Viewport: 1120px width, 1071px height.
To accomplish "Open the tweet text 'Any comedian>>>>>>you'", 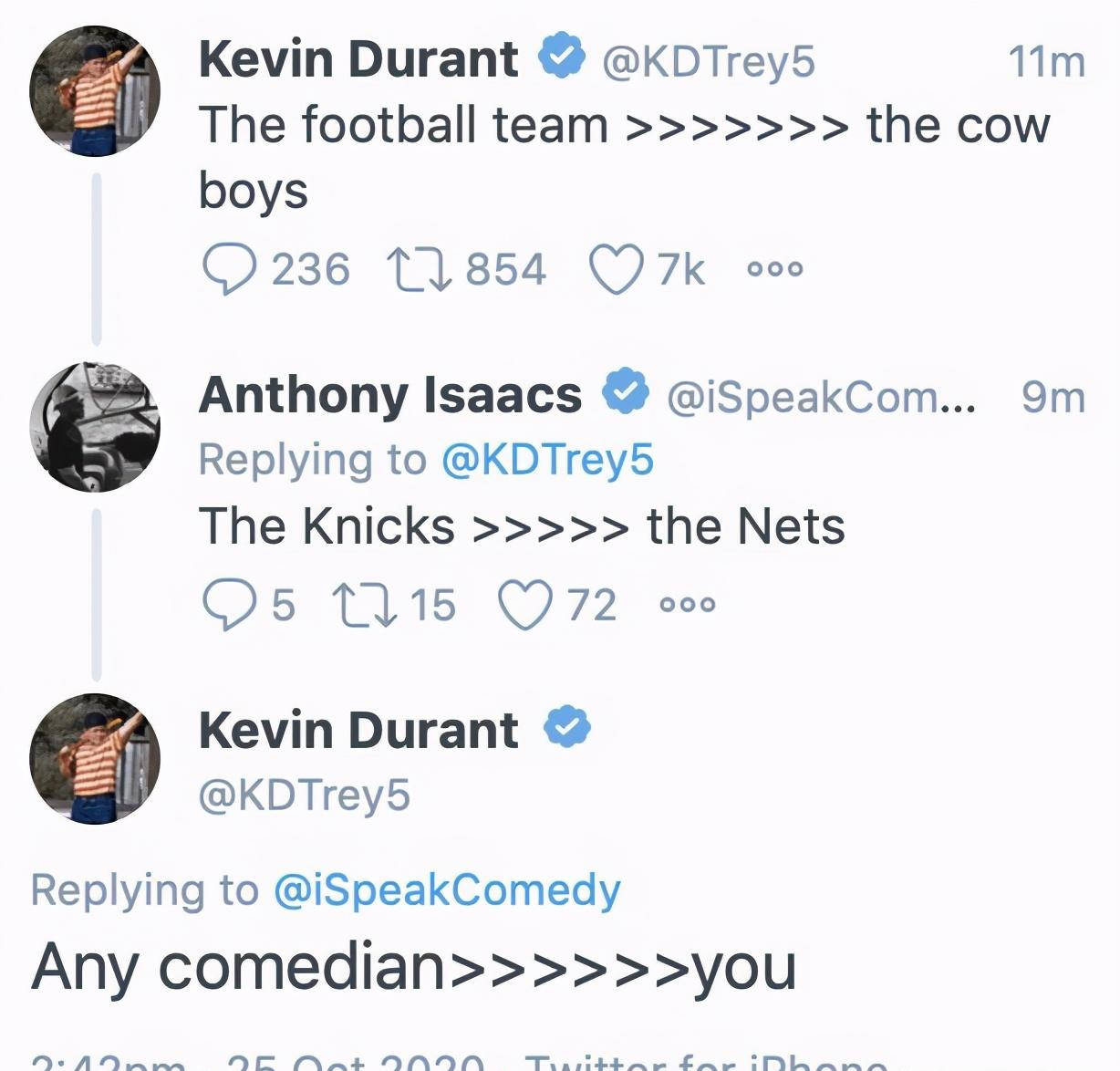I will click(414, 967).
